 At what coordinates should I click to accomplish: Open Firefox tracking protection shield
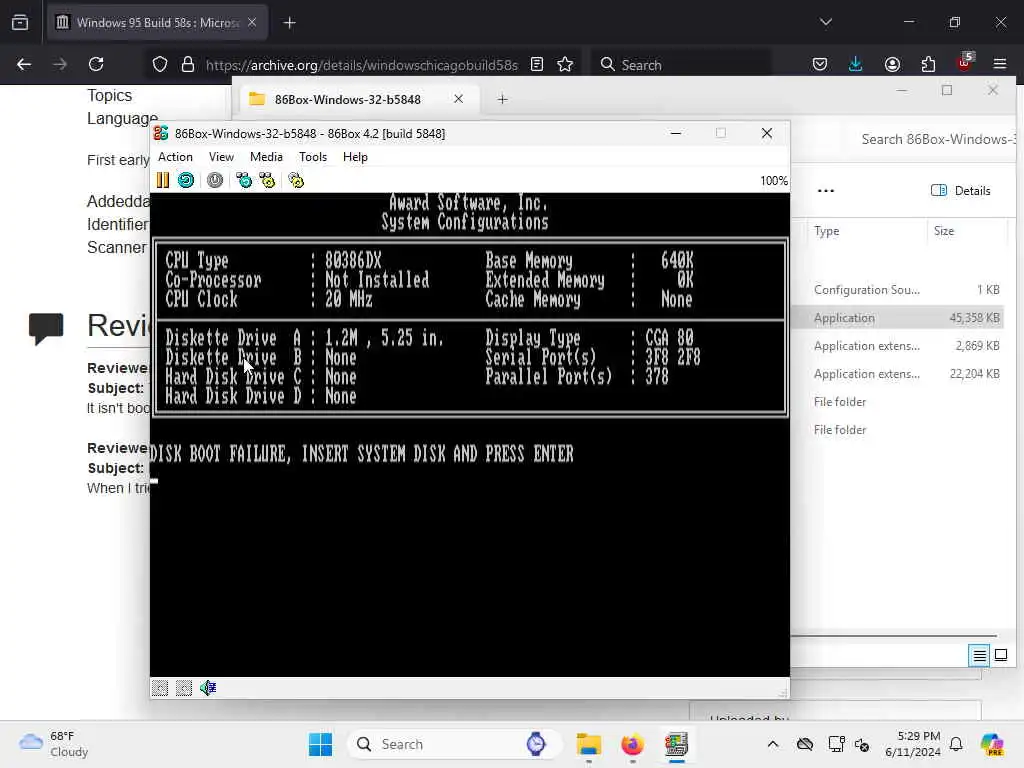[160, 65]
